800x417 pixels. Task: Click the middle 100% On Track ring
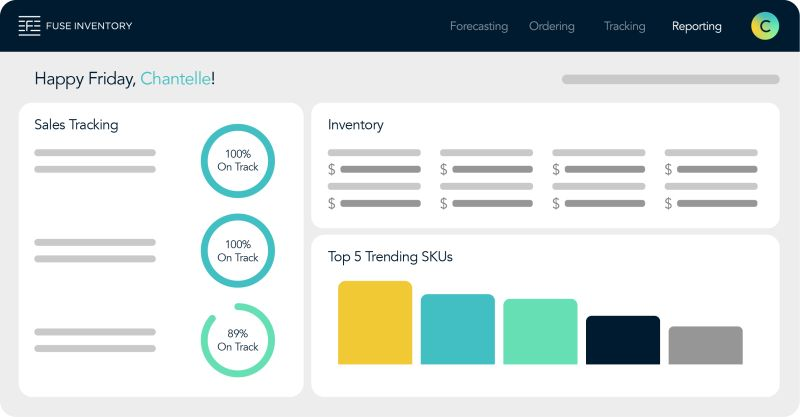[x=238, y=251]
